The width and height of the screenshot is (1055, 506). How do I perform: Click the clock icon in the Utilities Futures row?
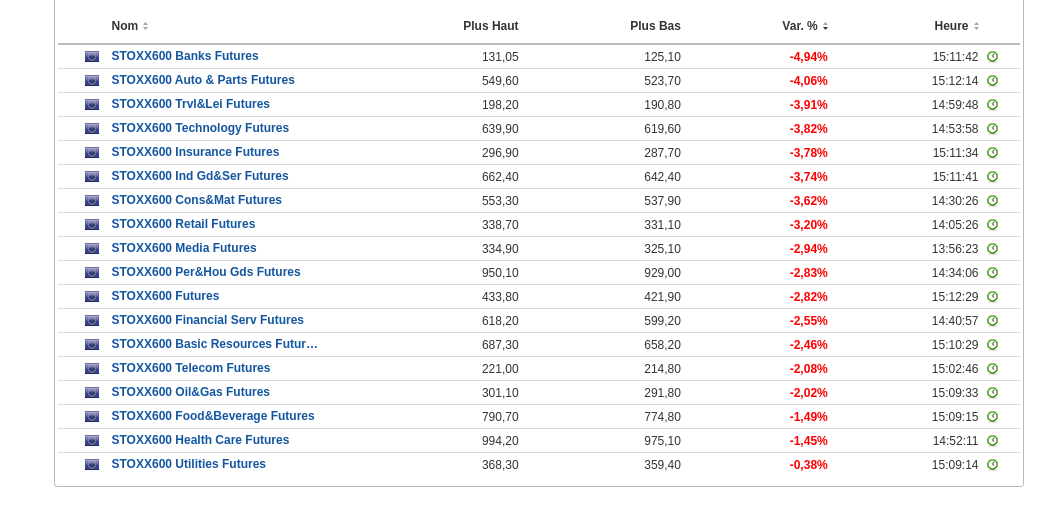click(x=992, y=465)
